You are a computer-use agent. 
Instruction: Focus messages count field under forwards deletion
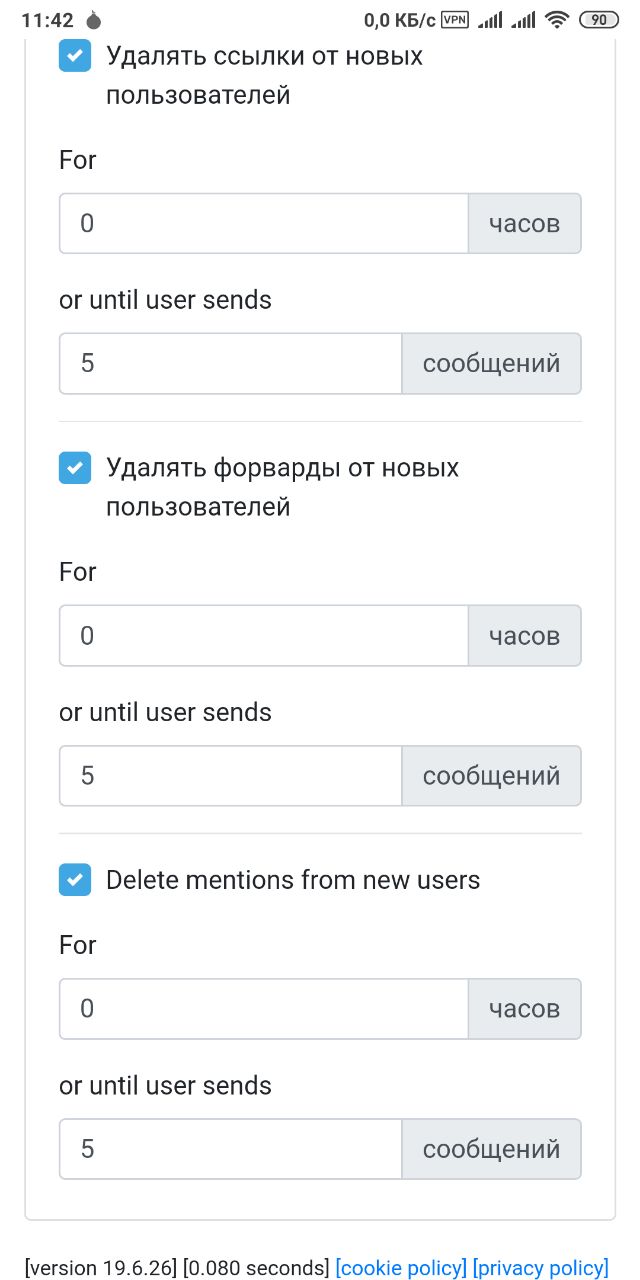point(231,775)
